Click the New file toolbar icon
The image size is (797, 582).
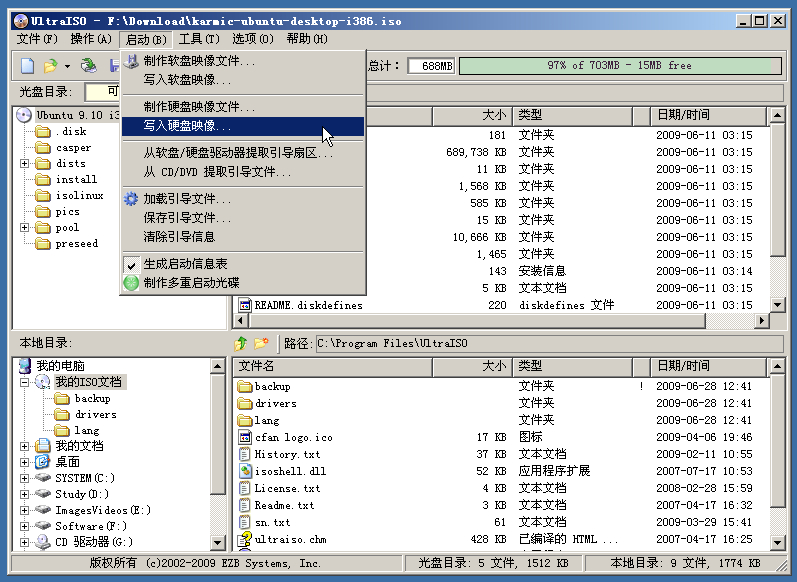pyautogui.click(x=27, y=66)
